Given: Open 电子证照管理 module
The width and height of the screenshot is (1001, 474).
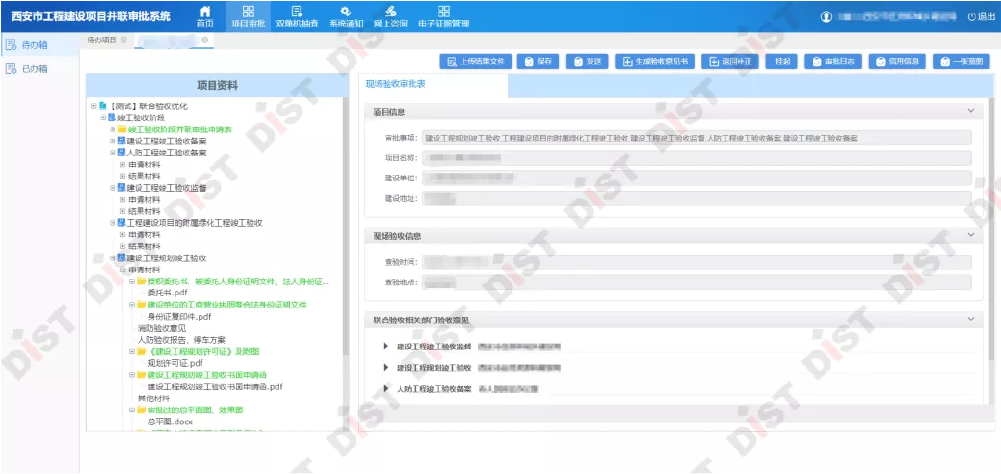Looking at the screenshot, I should (x=443, y=15).
